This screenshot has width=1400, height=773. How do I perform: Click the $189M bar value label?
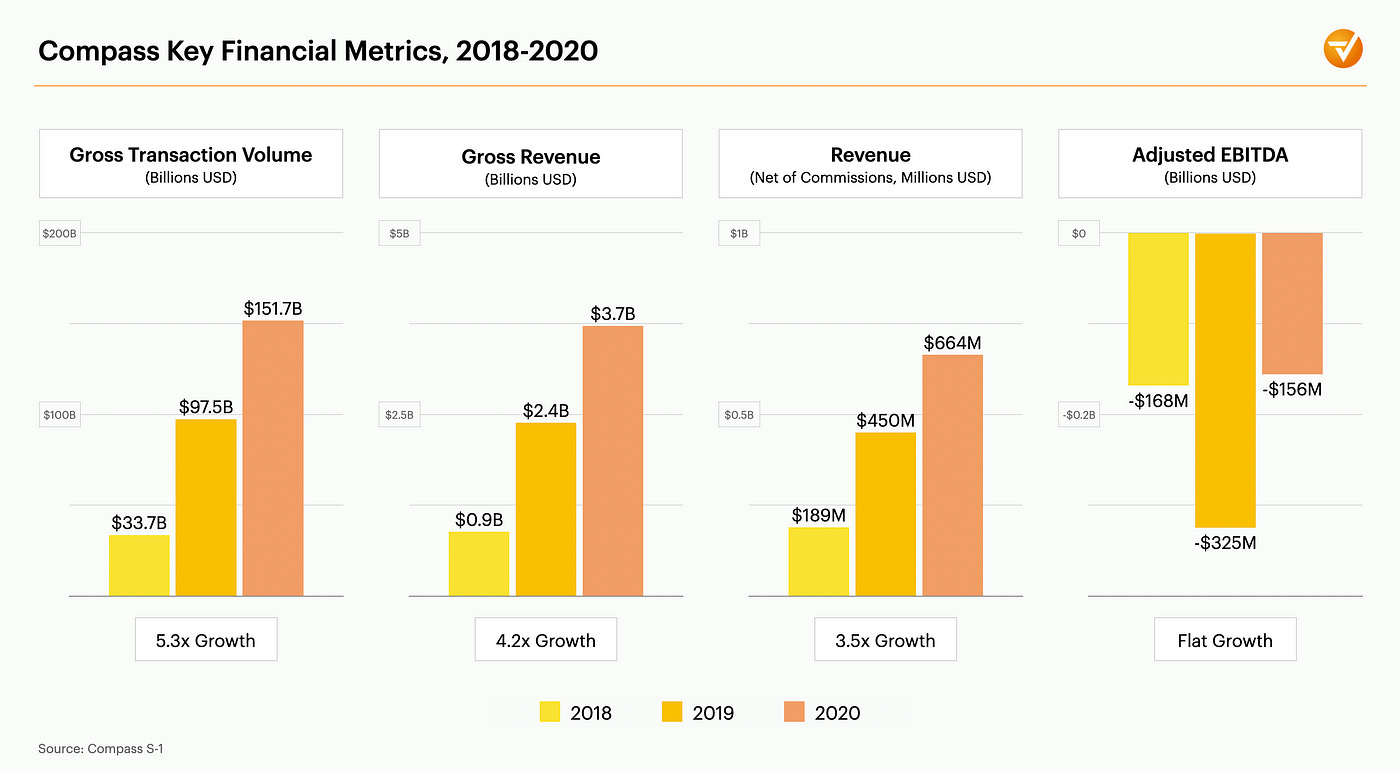[x=819, y=515]
